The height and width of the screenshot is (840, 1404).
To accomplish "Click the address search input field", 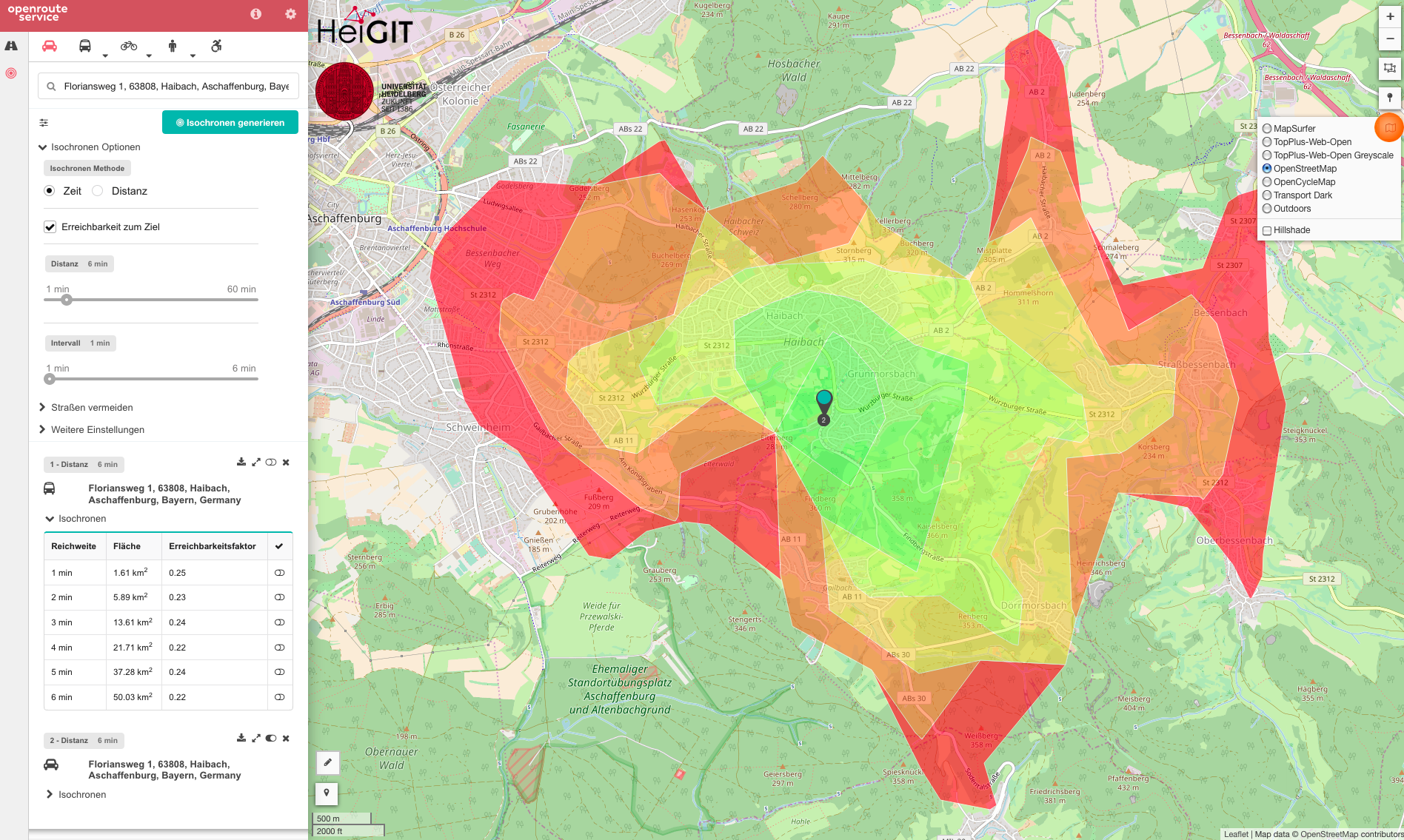I will coord(175,87).
